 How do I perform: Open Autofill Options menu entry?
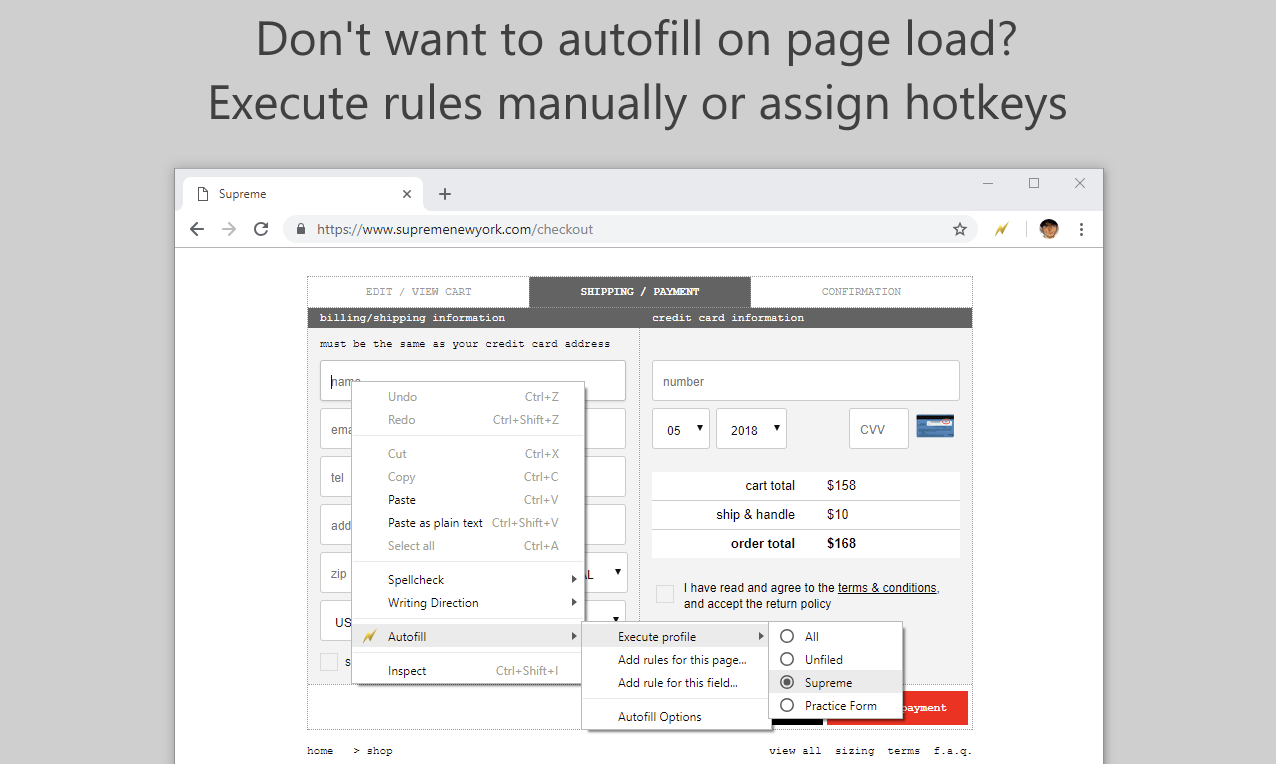tap(676, 716)
